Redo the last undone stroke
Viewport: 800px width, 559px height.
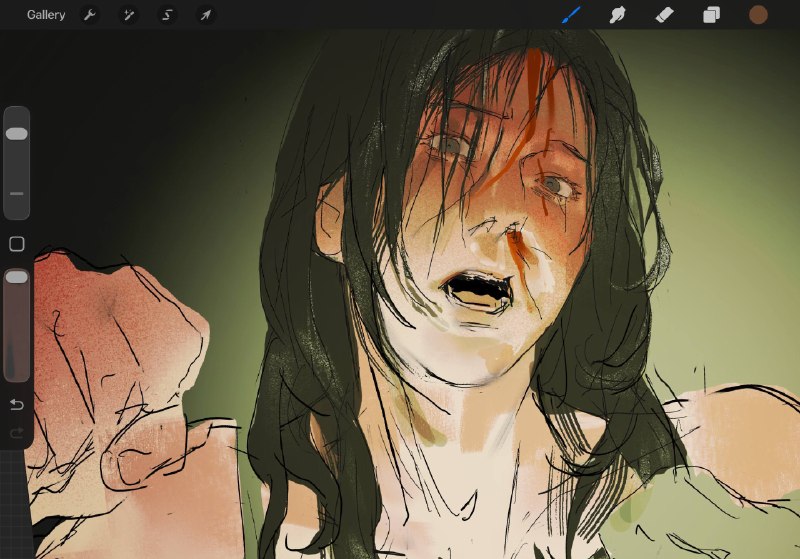tap(17, 433)
